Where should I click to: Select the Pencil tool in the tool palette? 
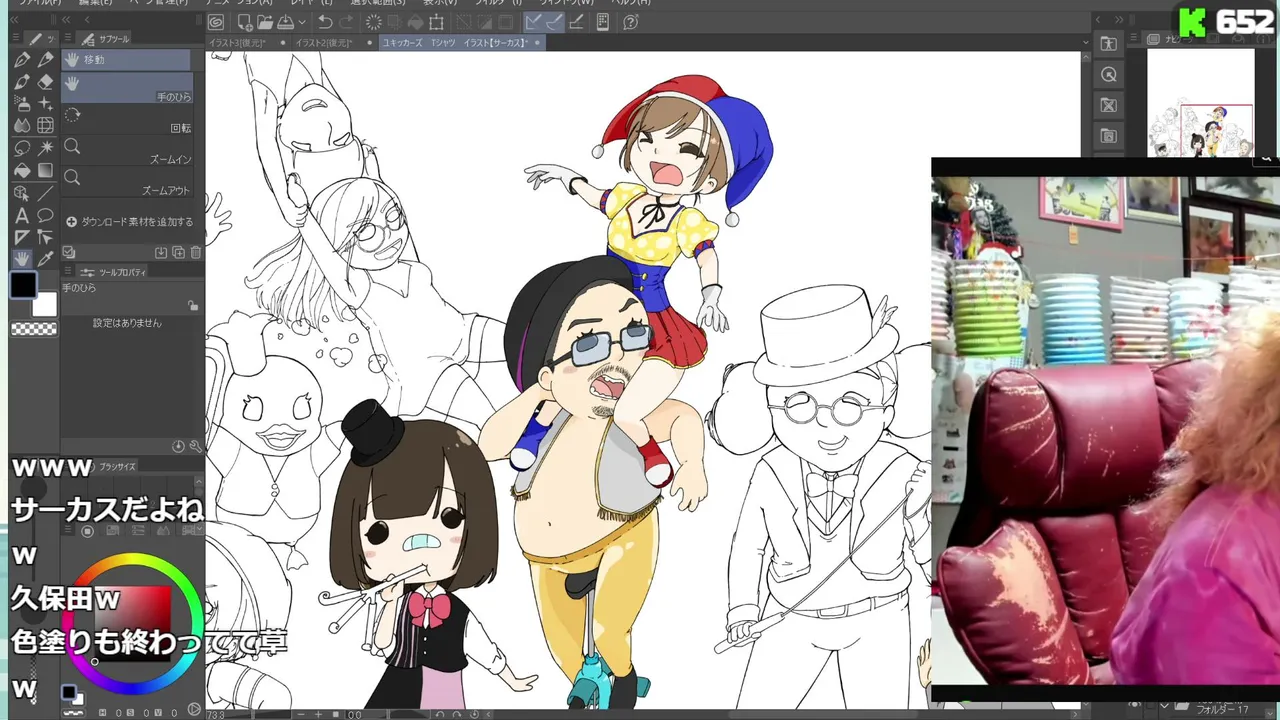coord(45,60)
